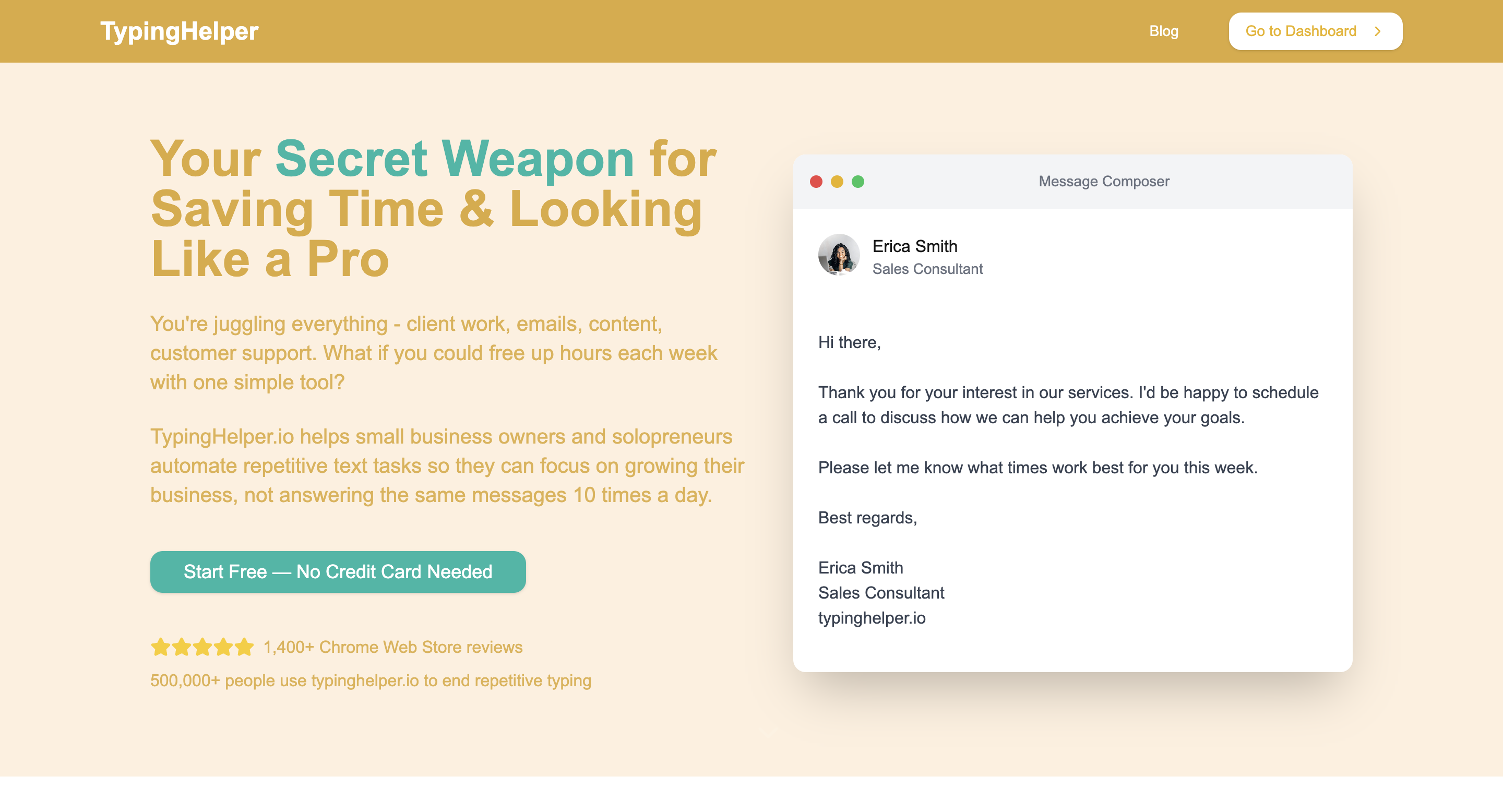Click the first gold star rating icon
Viewport: 1503px width, 812px height.
tap(160, 647)
